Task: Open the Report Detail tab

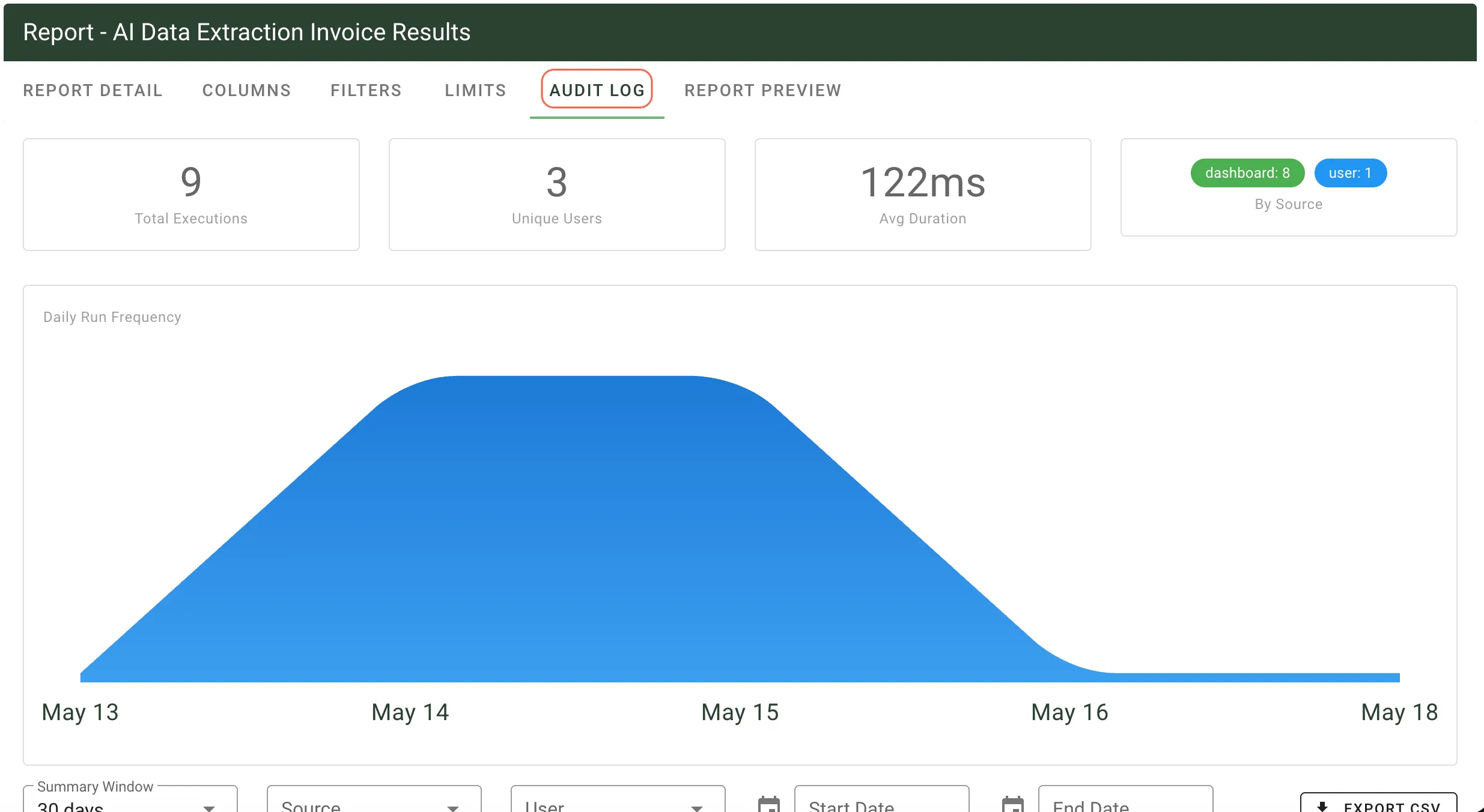Action: coord(93,90)
